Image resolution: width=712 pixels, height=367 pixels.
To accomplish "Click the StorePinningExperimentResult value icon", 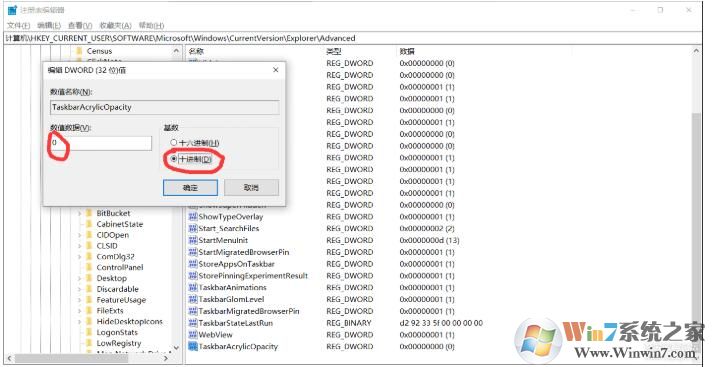I will pyautogui.click(x=193, y=276).
